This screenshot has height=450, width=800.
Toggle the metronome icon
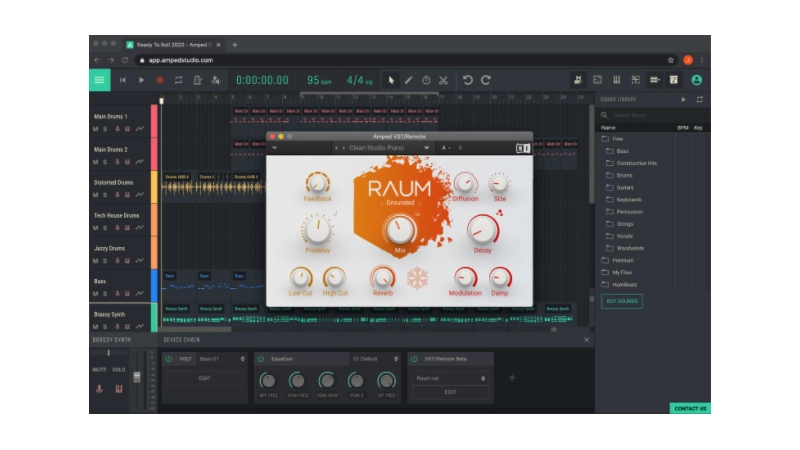click(197, 80)
